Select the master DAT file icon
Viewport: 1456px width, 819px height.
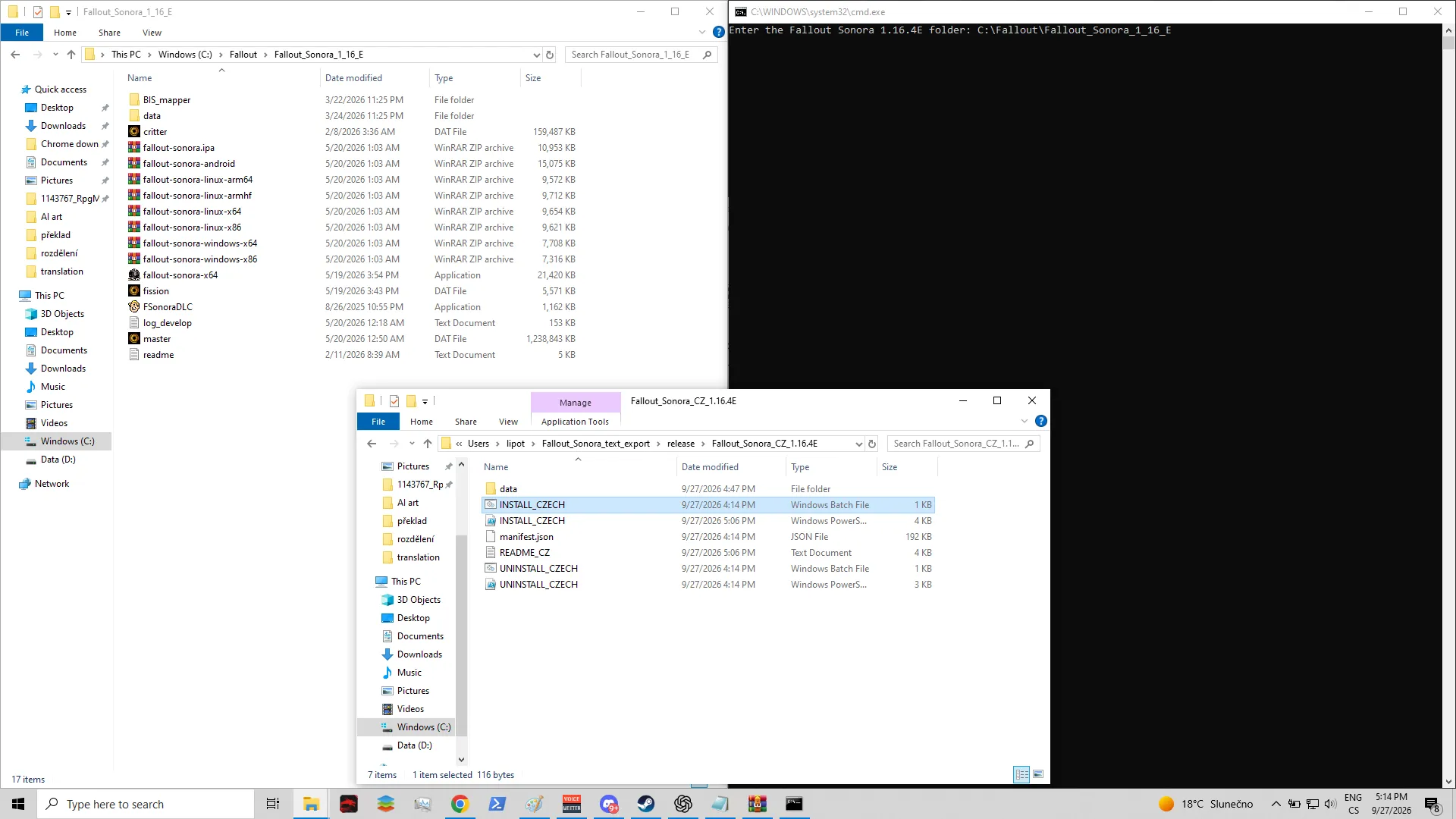(x=134, y=339)
